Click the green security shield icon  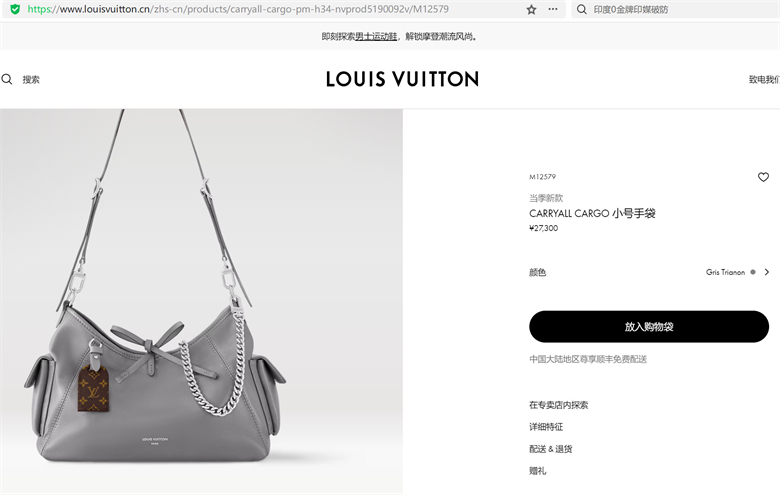pos(15,9)
